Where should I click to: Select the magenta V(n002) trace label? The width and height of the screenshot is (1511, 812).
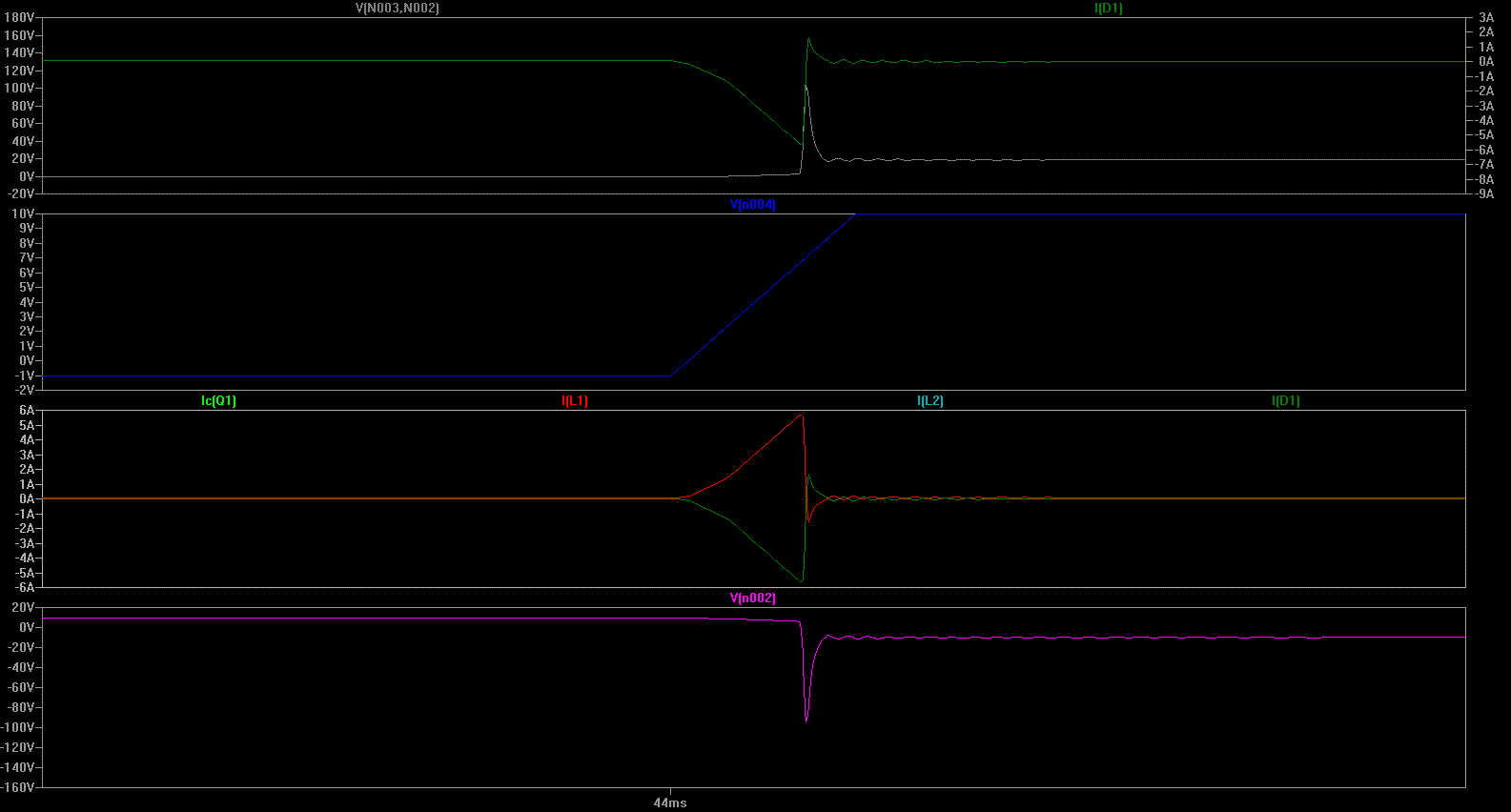point(753,598)
